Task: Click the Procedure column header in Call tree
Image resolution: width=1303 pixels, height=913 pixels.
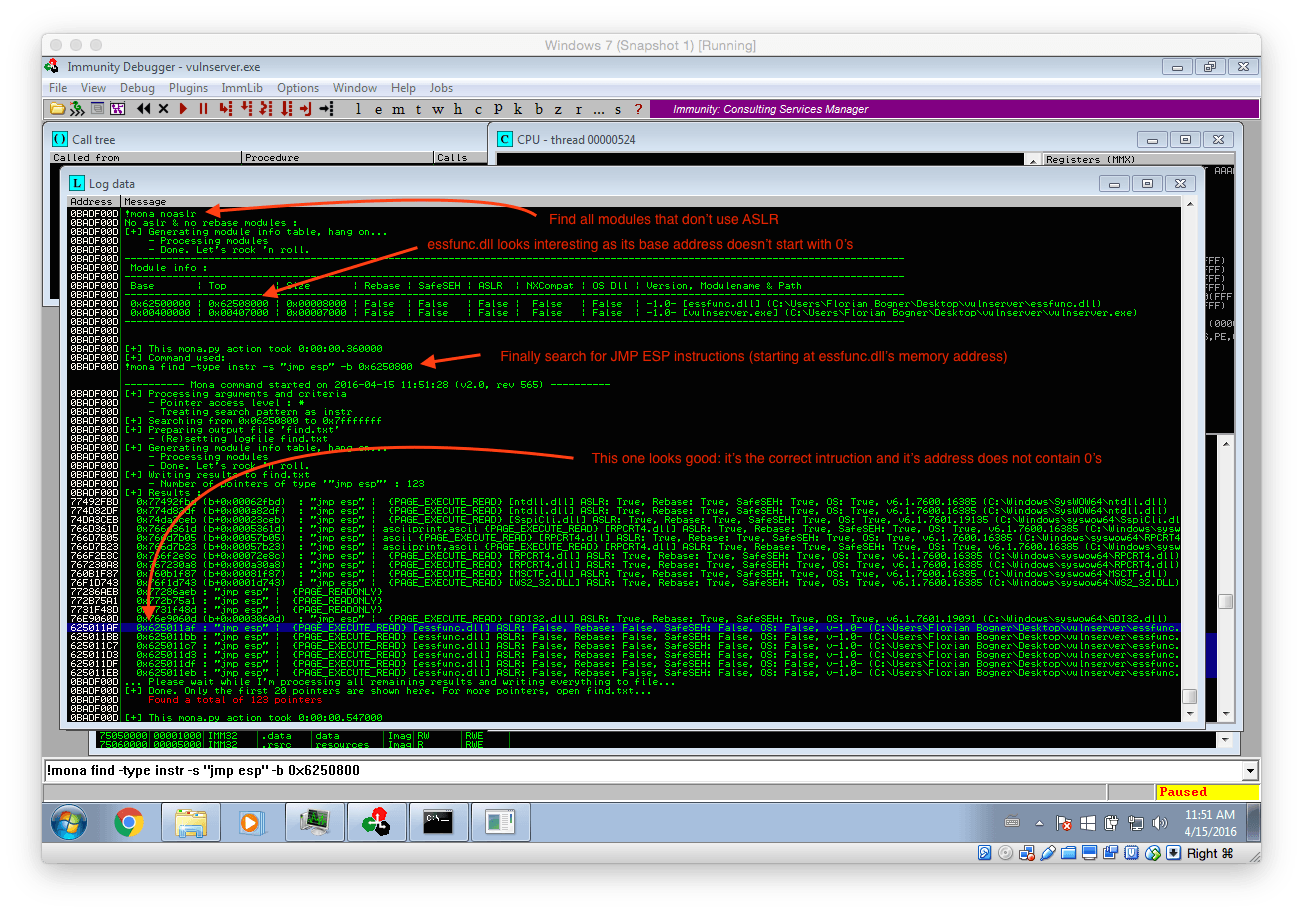Action: tap(338, 157)
